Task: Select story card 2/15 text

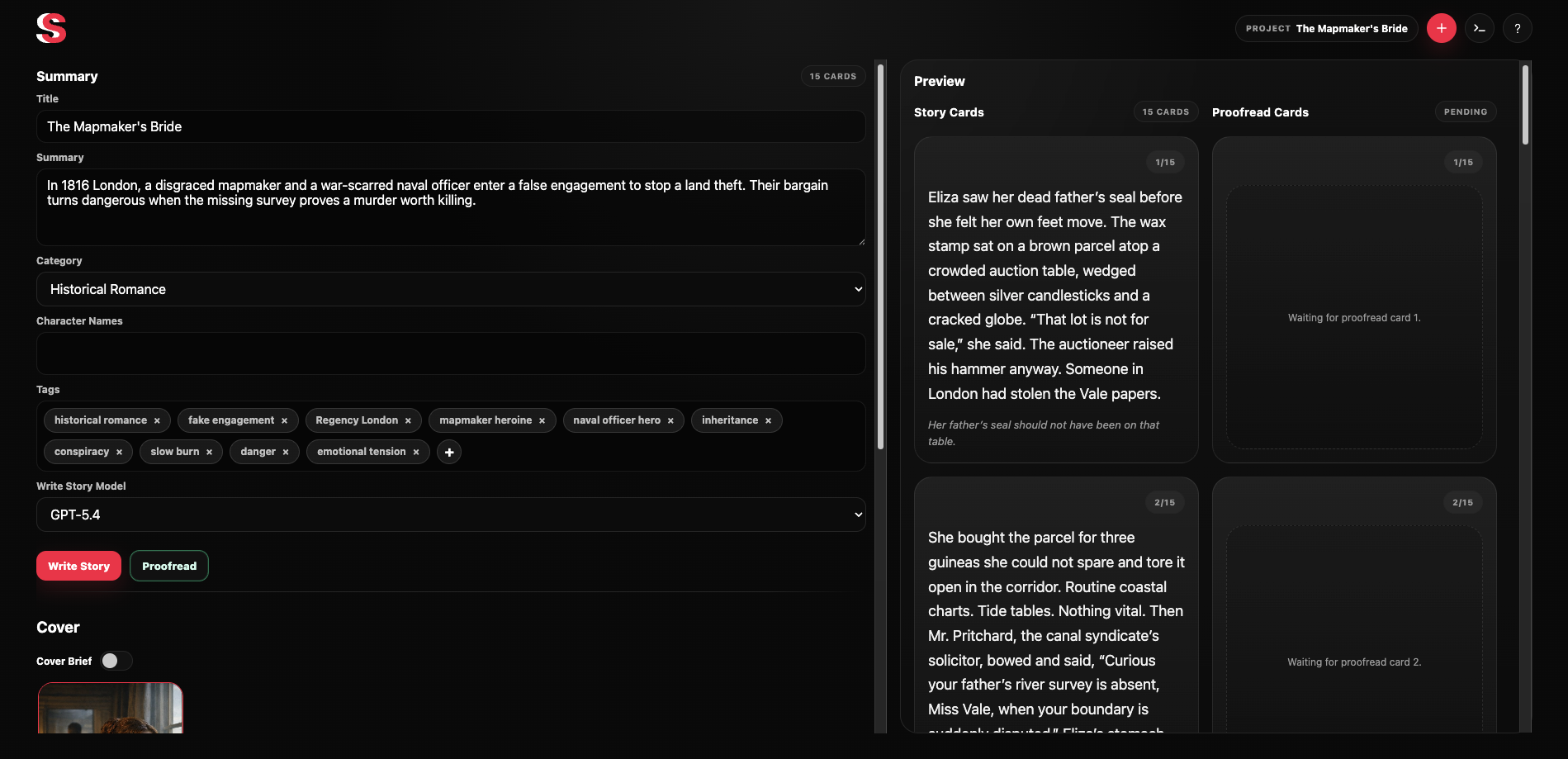Action: (1055, 630)
